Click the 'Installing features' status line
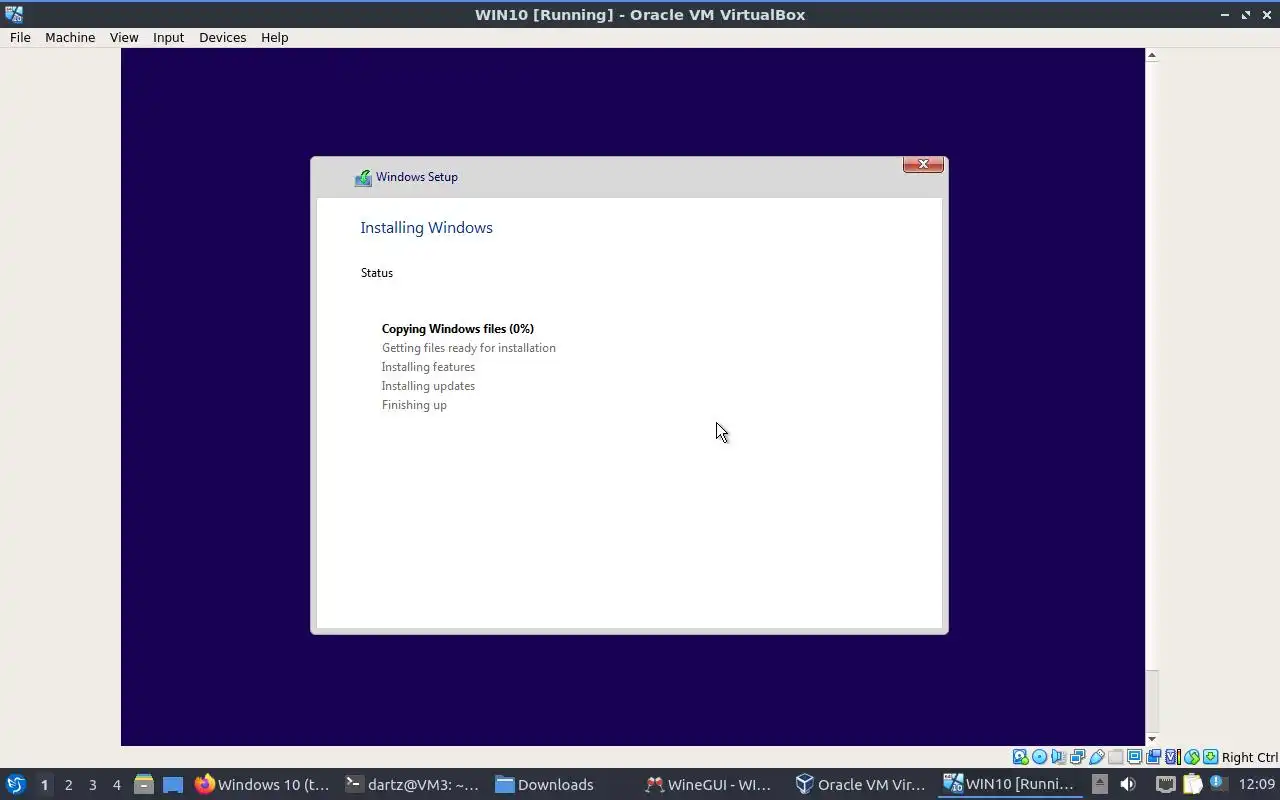1280x800 pixels. coord(428,367)
